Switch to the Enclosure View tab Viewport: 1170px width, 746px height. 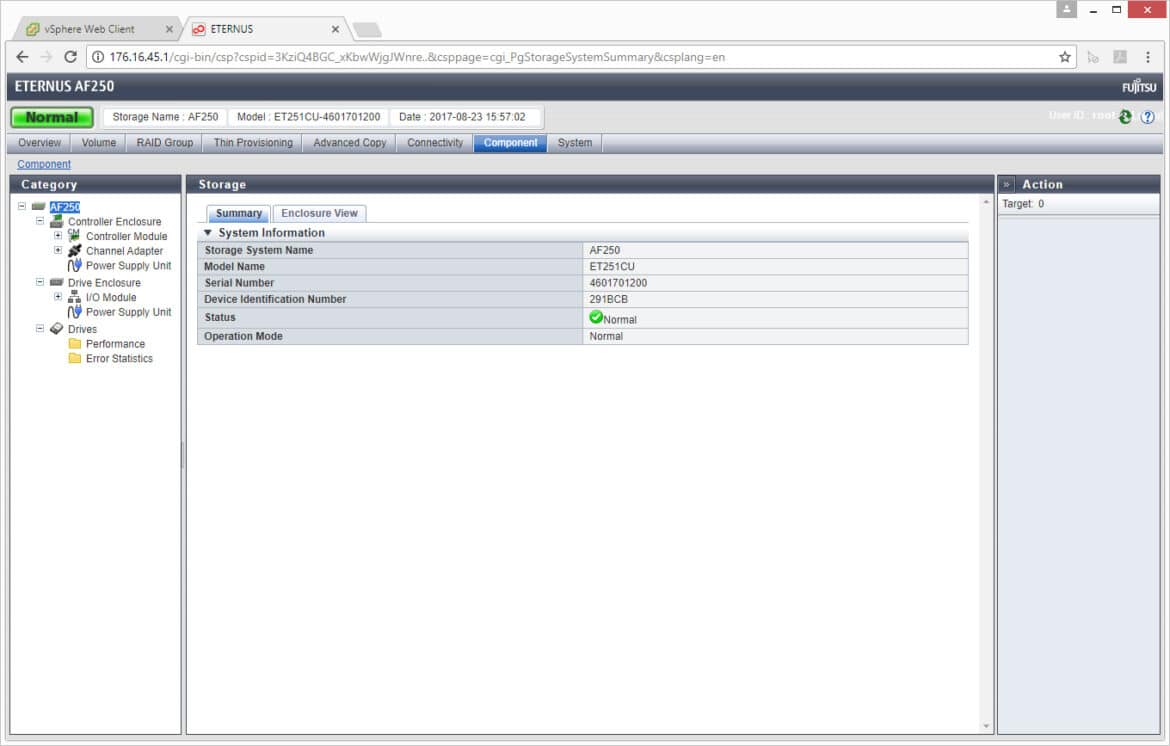point(319,213)
